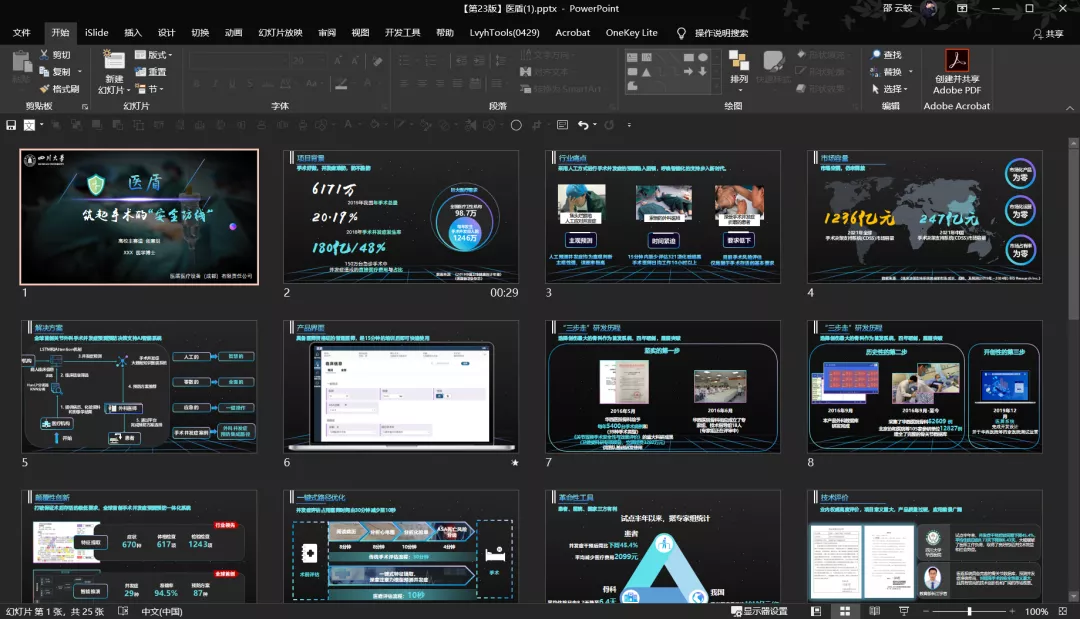
Task: Click the zoom slider in status bar
Action: 969,611
